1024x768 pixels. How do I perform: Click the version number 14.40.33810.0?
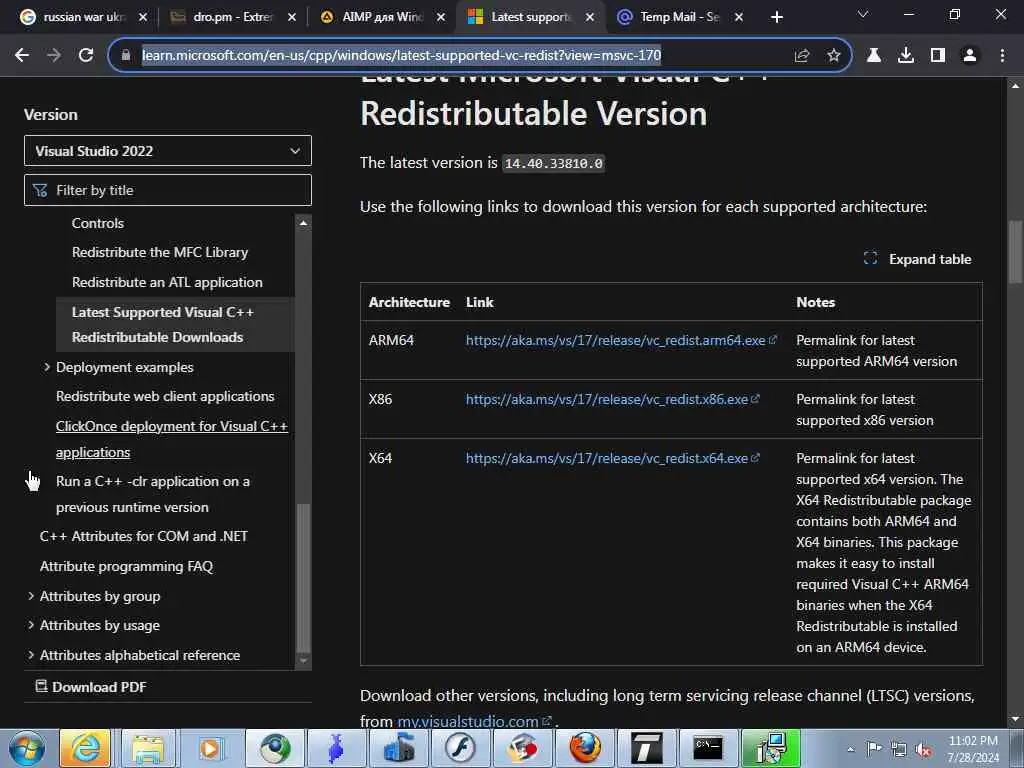pos(553,163)
